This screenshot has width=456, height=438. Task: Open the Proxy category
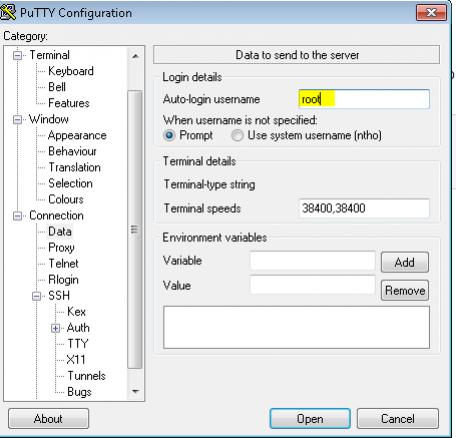(x=61, y=248)
